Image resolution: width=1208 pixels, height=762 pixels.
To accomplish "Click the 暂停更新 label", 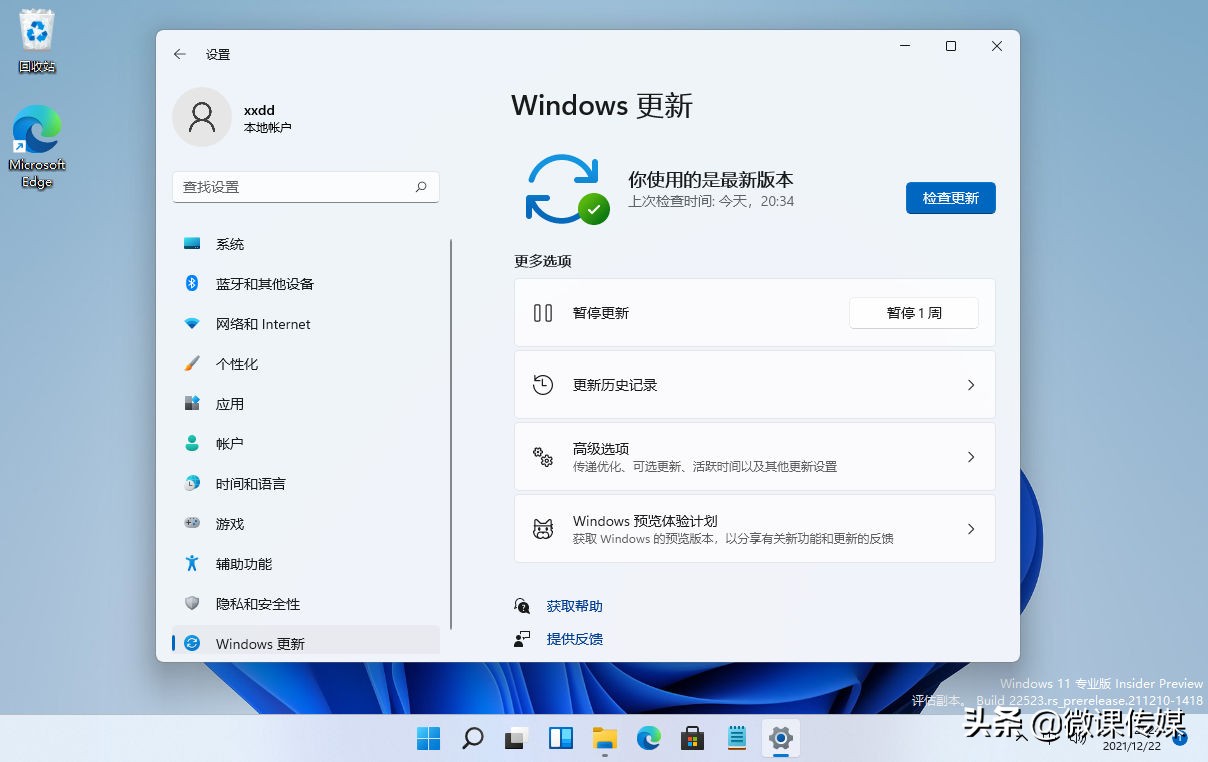I will tap(601, 313).
